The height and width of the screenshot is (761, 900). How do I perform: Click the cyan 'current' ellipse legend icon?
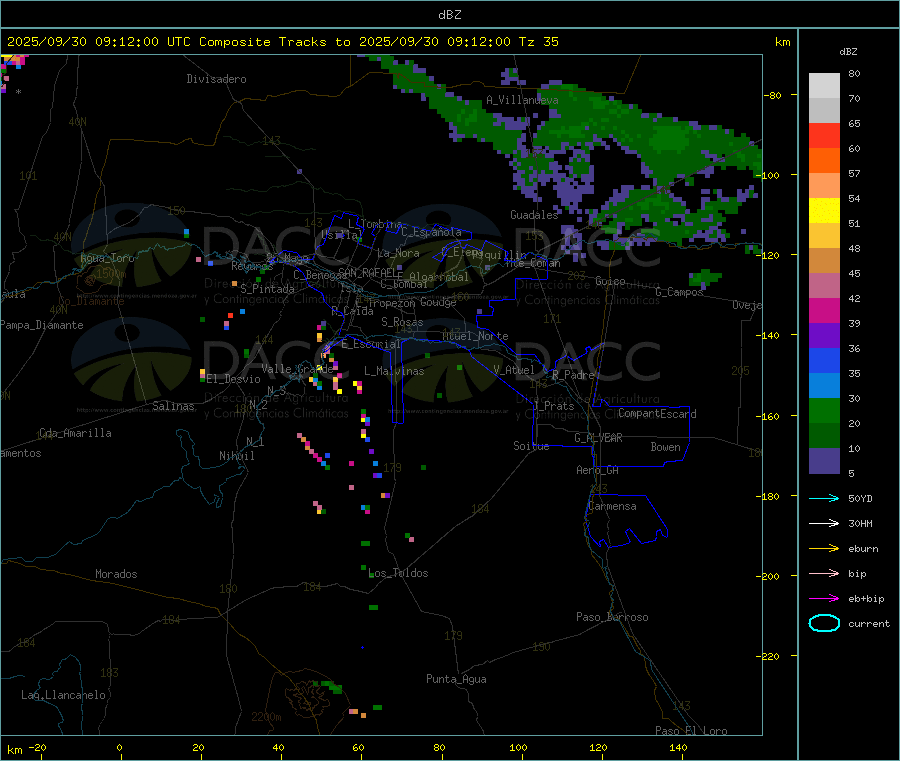click(x=824, y=623)
